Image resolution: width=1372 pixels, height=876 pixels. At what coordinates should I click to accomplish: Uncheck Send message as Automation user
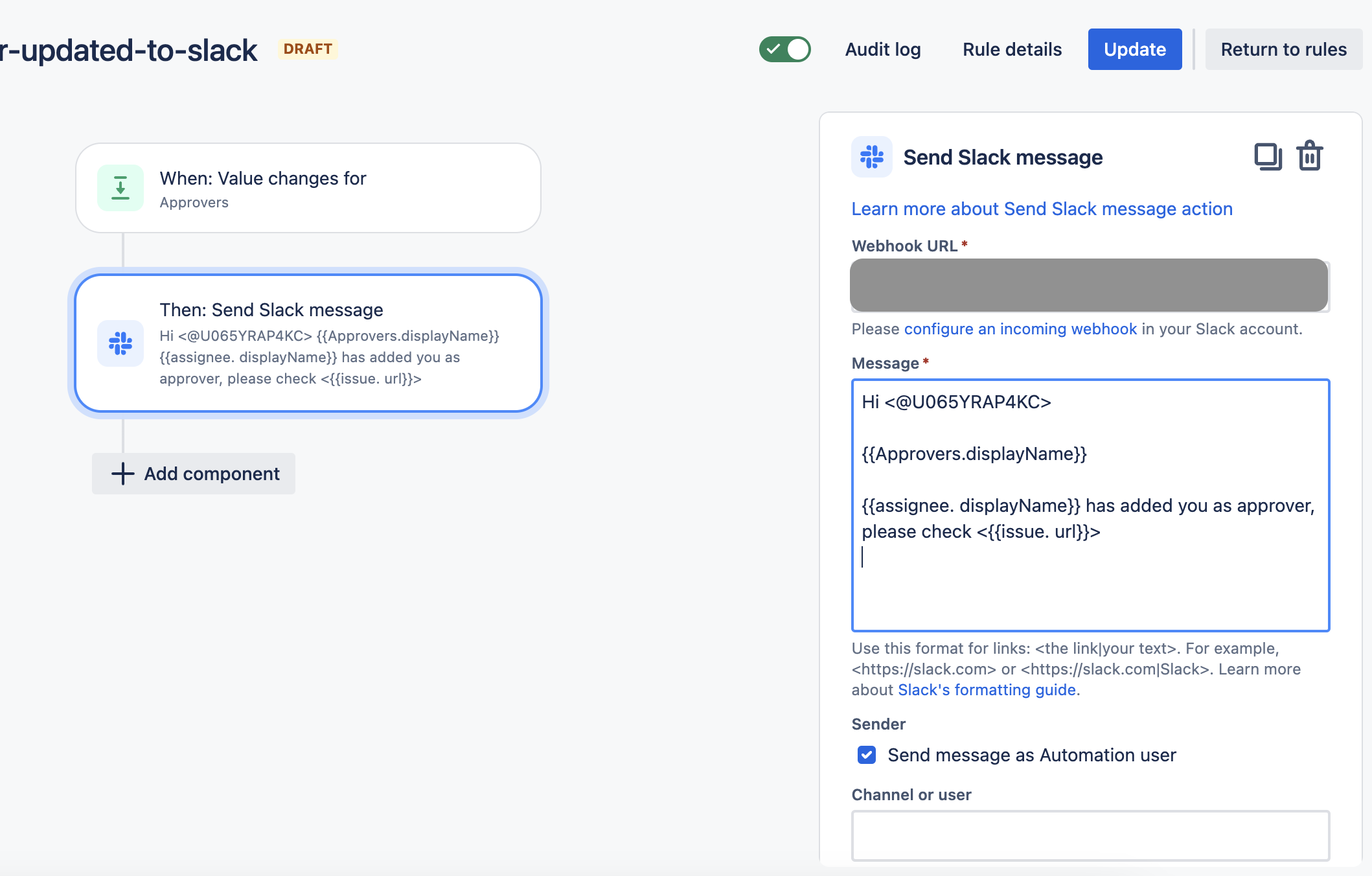pos(866,755)
